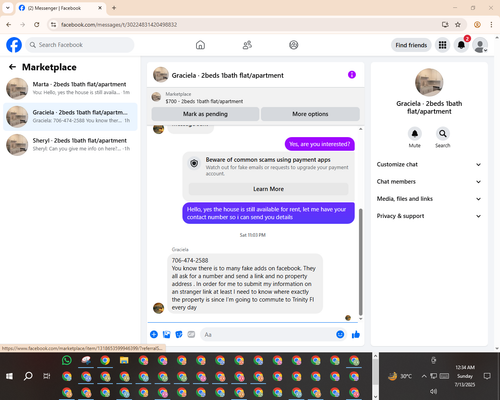Open the Friends icon in top navigation

click(x=247, y=45)
